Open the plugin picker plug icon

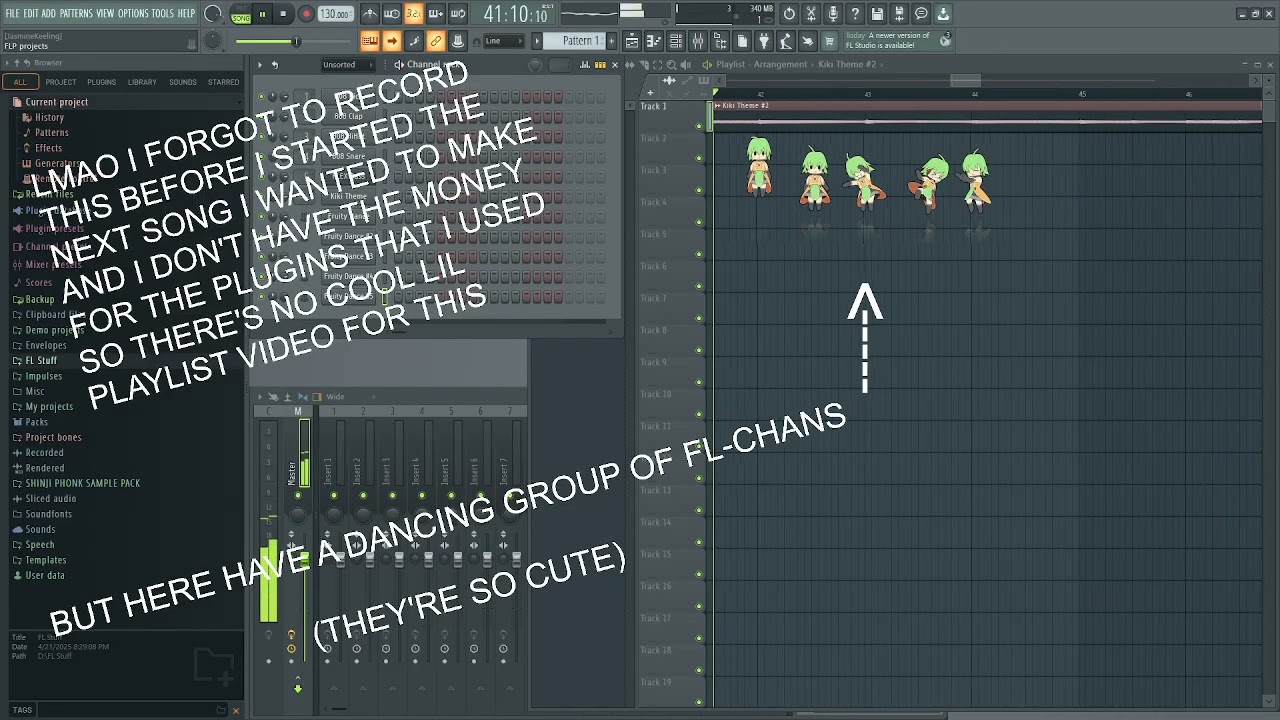(x=764, y=41)
